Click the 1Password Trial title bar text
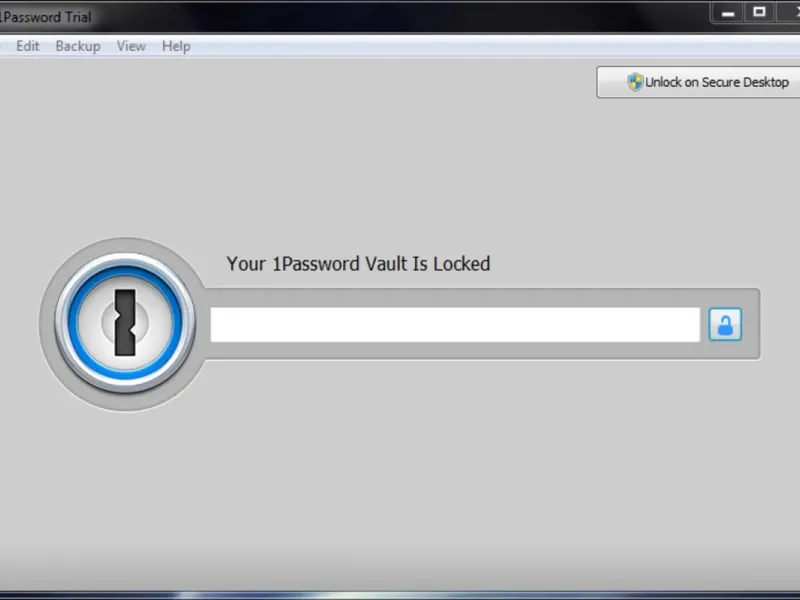This screenshot has height=600, width=800. [x=45, y=17]
